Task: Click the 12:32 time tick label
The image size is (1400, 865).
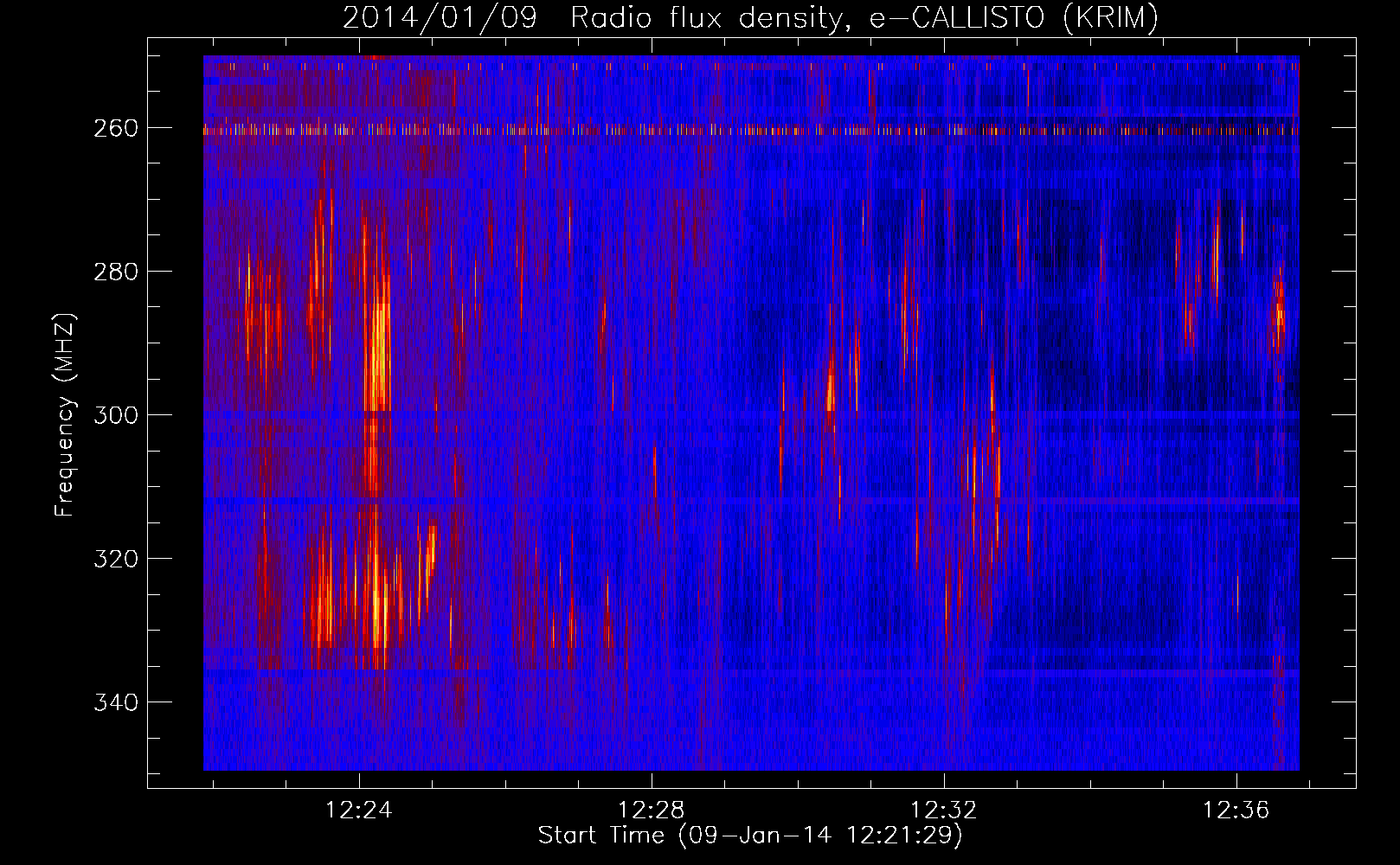Action: coord(943,810)
